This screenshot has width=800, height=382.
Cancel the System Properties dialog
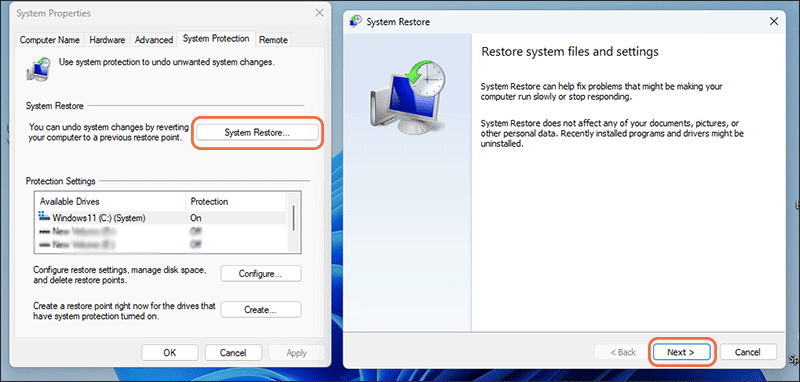pos(233,352)
